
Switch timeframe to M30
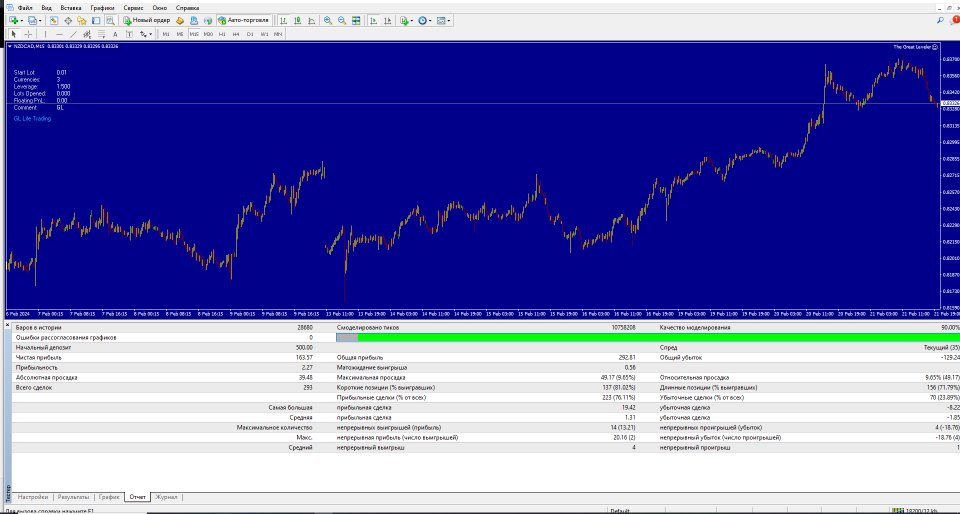click(208, 34)
